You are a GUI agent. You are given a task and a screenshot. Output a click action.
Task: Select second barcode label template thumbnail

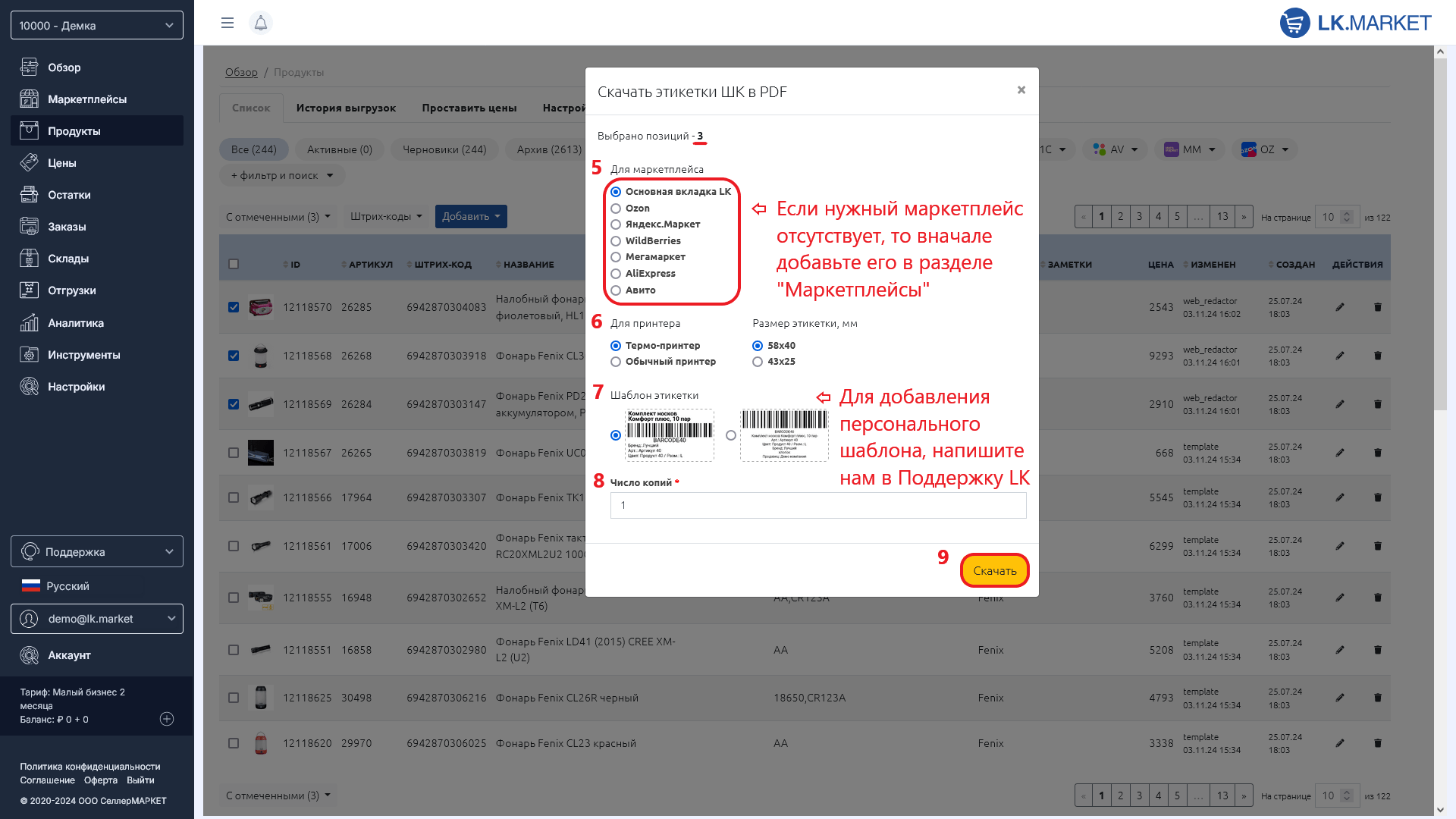(x=784, y=435)
